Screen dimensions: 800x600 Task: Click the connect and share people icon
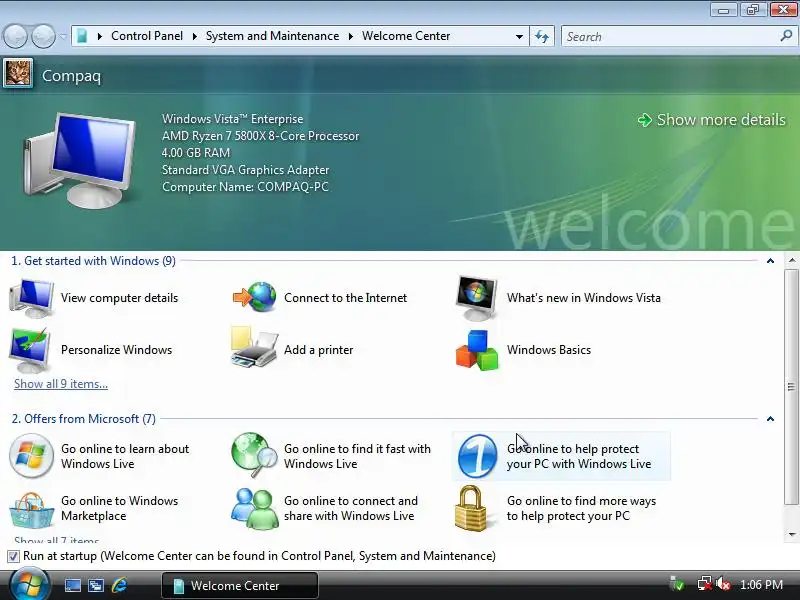254,508
